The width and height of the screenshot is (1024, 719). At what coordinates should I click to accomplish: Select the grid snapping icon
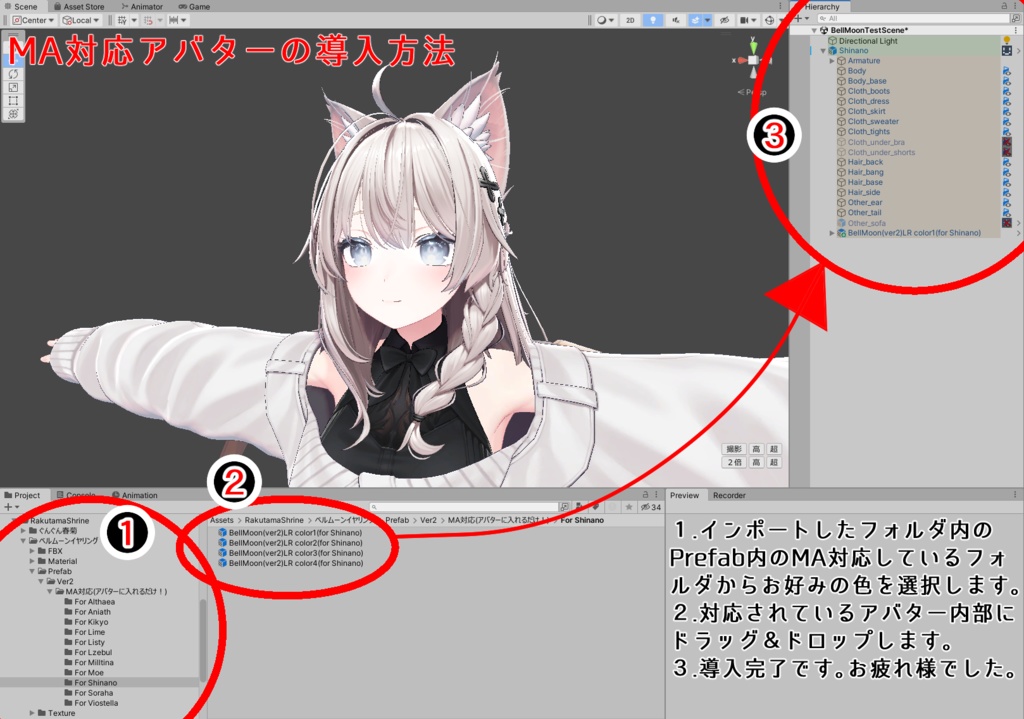123,19
